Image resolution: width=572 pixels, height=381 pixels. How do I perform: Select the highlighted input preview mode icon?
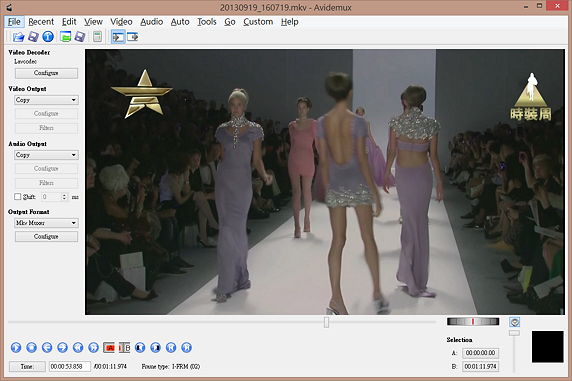coord(118,37)
